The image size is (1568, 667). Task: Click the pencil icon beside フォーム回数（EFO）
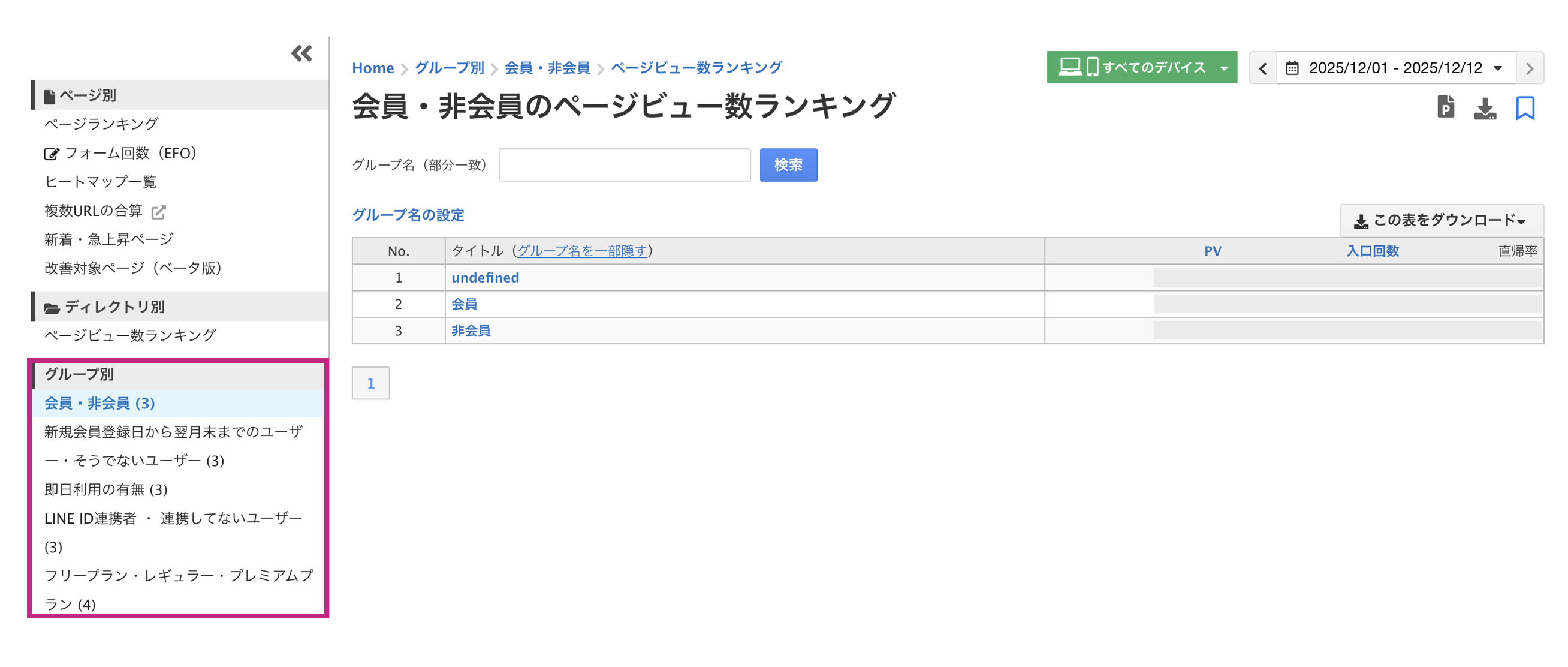coord(52,153)
